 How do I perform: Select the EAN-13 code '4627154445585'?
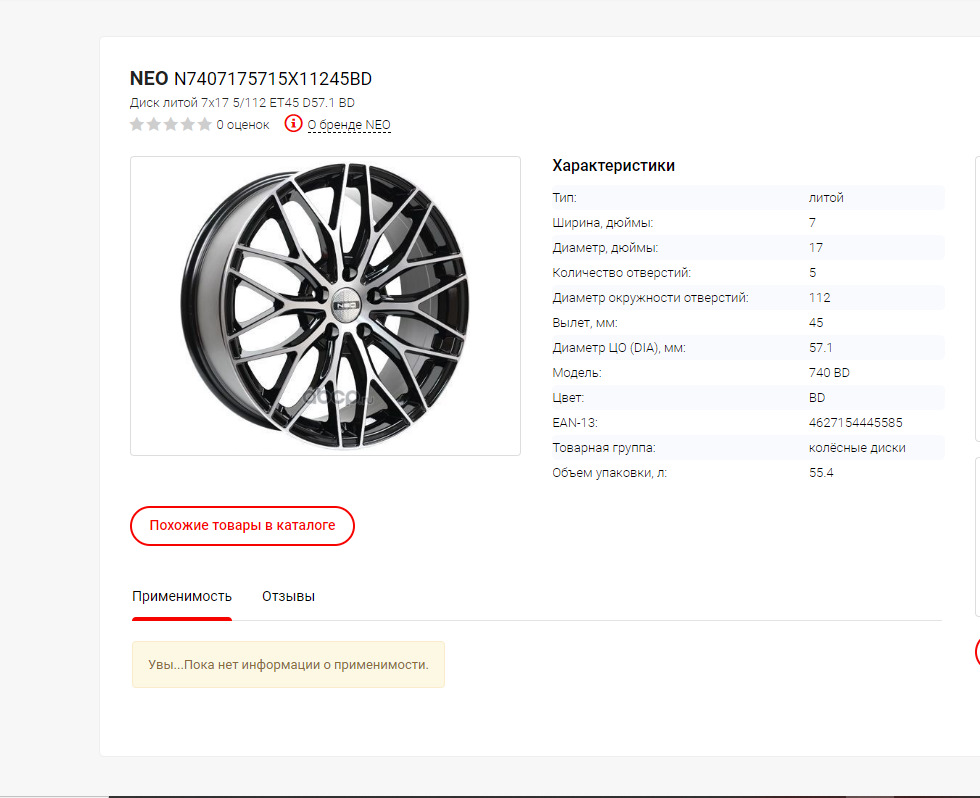pos(856,422)
